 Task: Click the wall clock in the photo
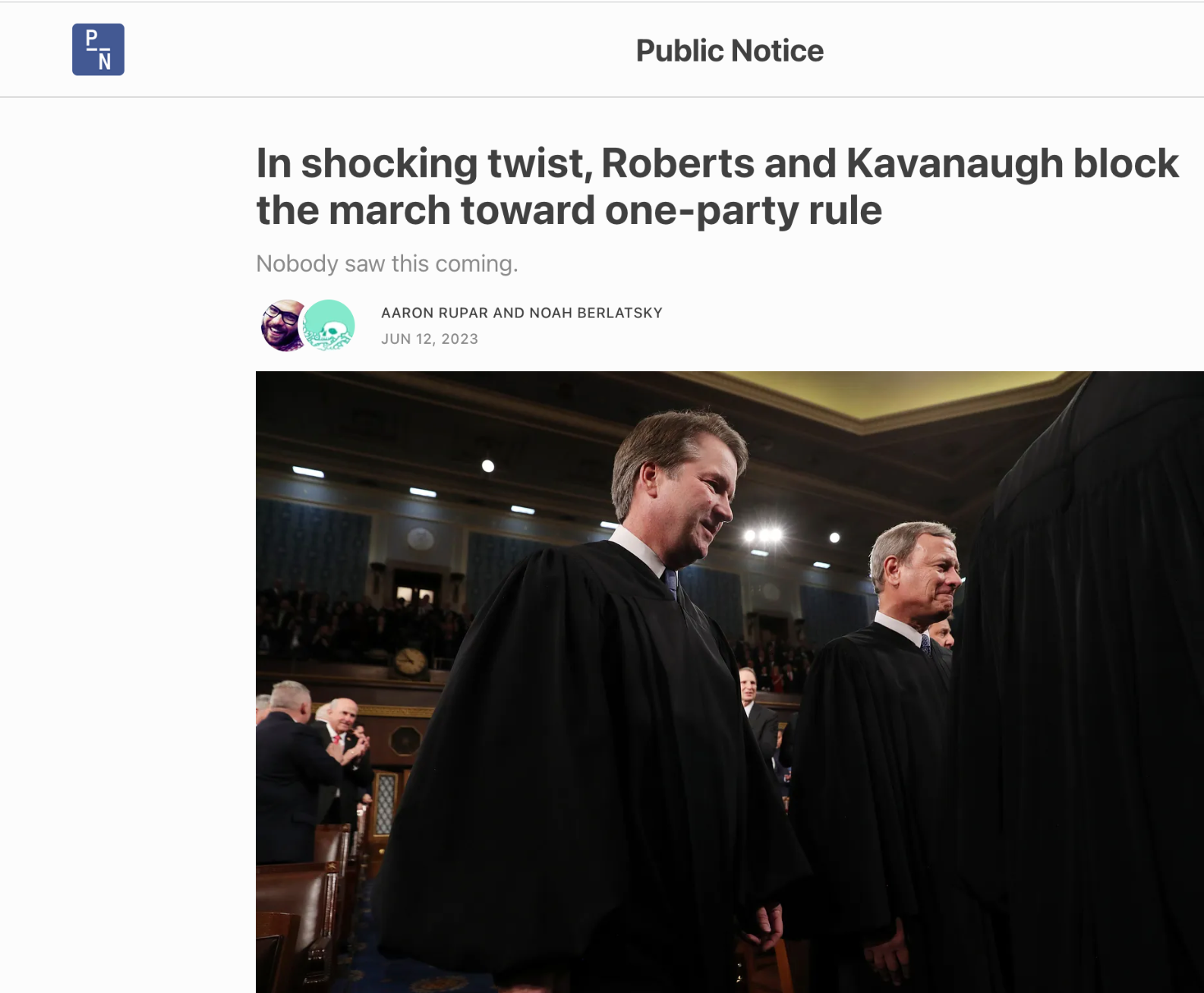pos(410,661)
